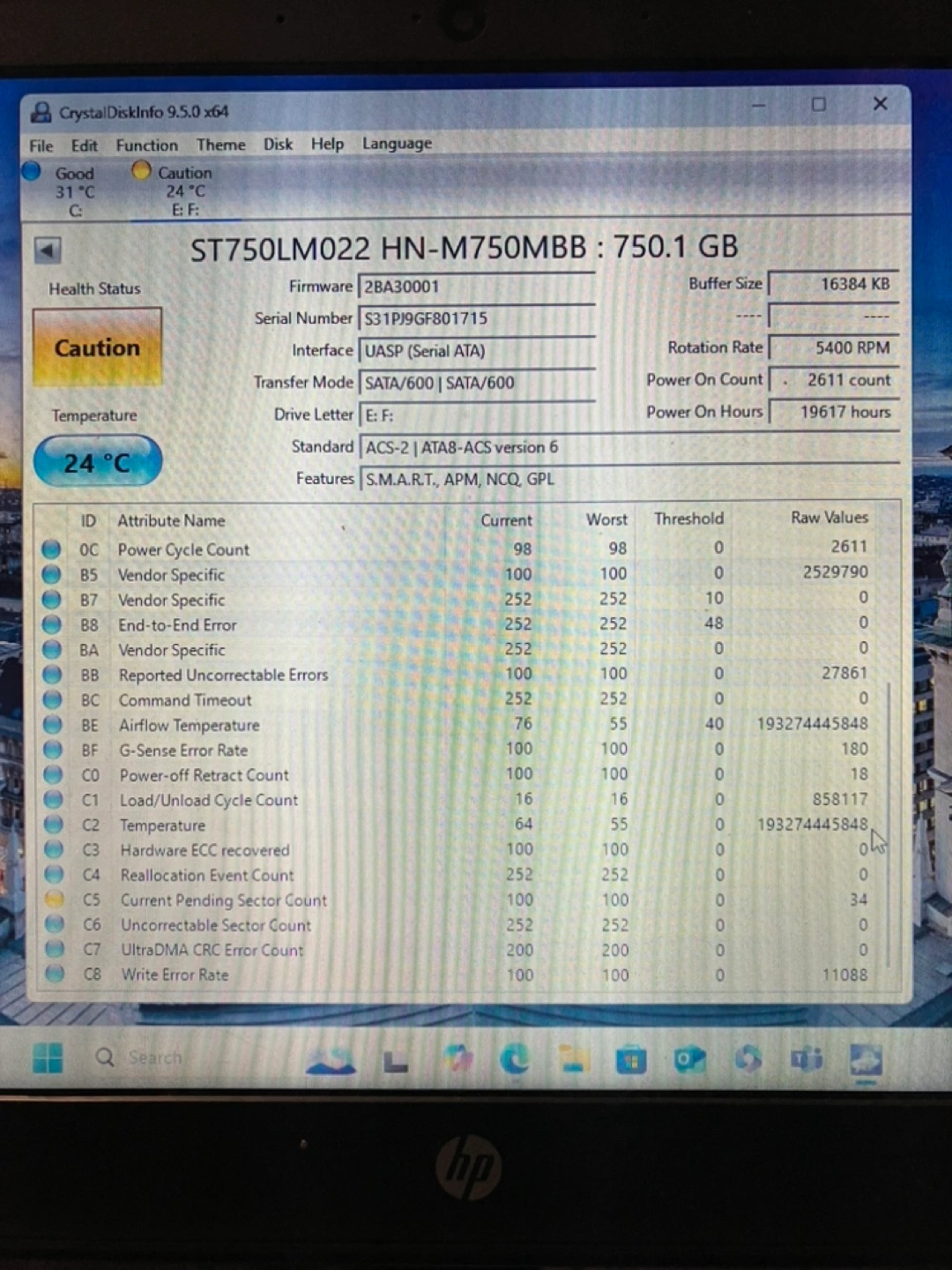Click the Buffer Size field showing 16384 KB
This screenshot has height=1270, width=952.
pos(834,284)
